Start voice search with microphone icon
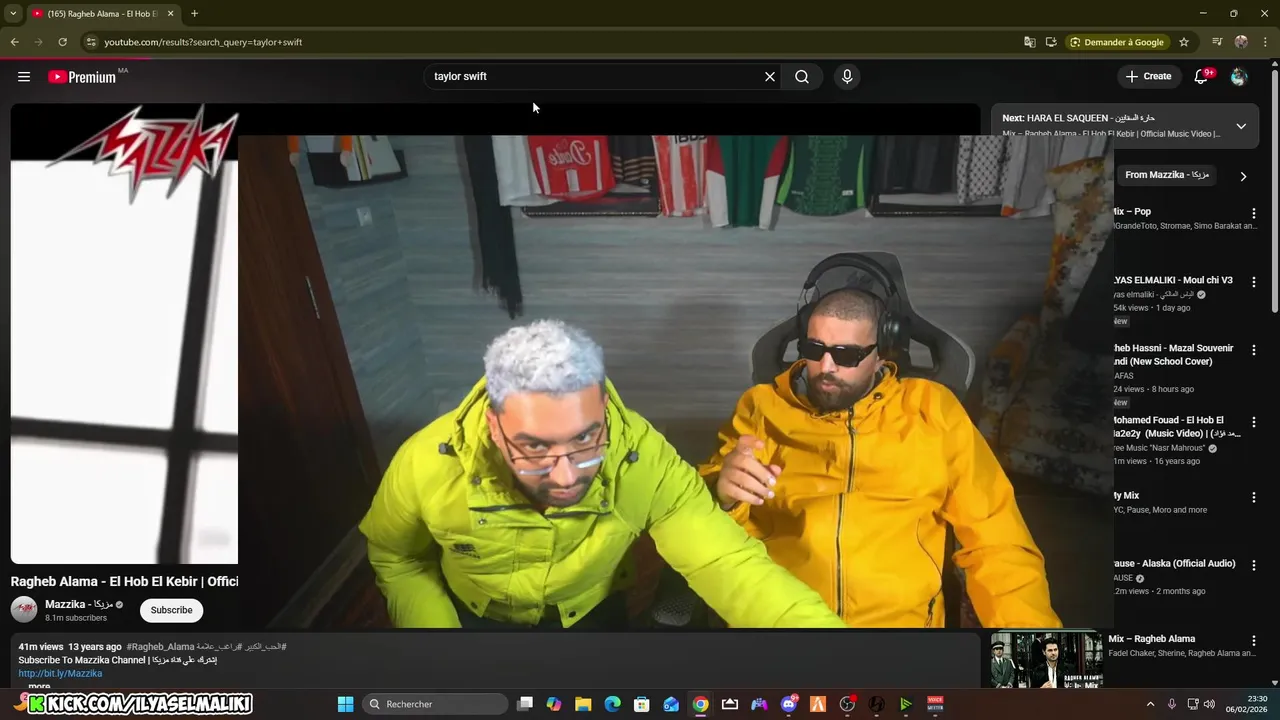The image size is (1280, 720). (x=847, y=77)
